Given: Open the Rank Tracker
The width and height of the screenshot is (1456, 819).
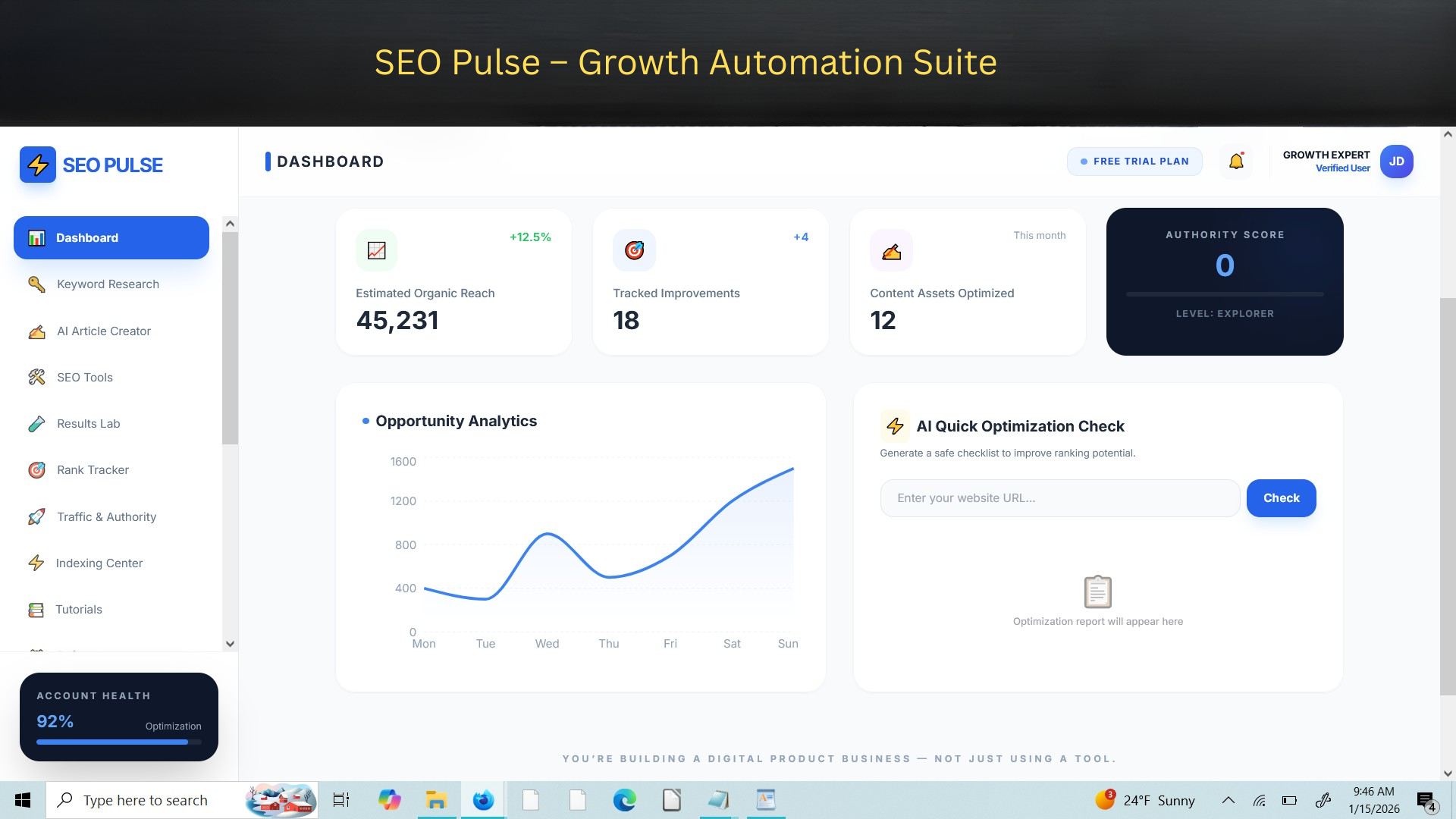Looking at the screenshot, I should tap(93, 469).
